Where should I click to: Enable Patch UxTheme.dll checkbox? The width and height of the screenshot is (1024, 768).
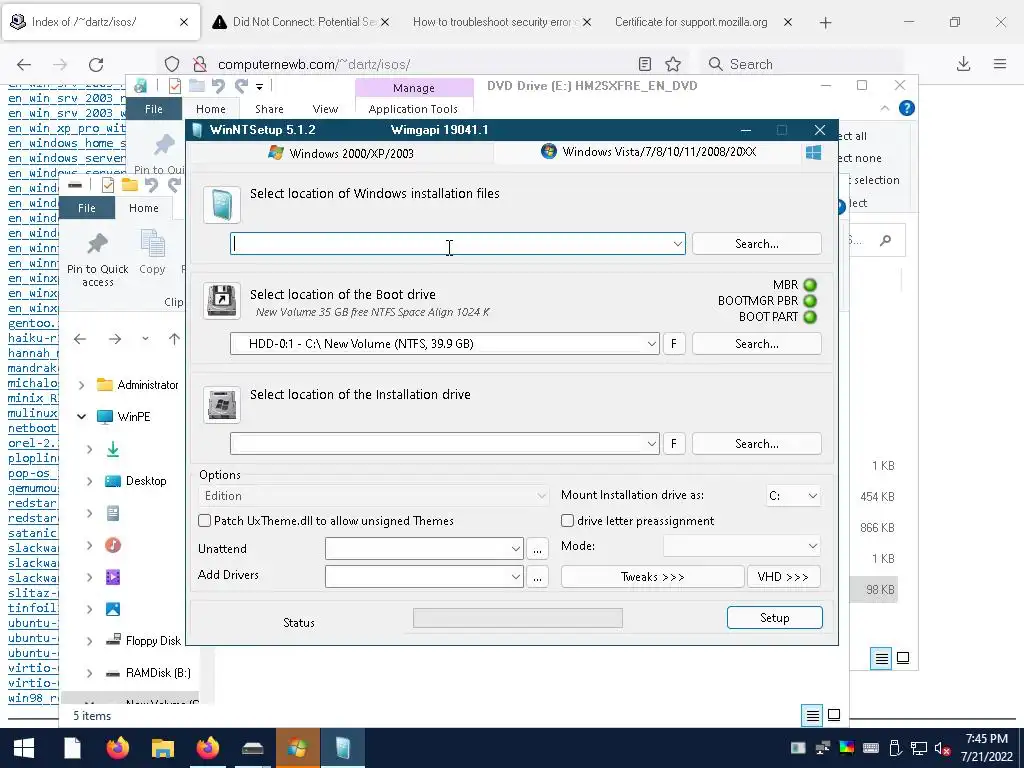204,520
